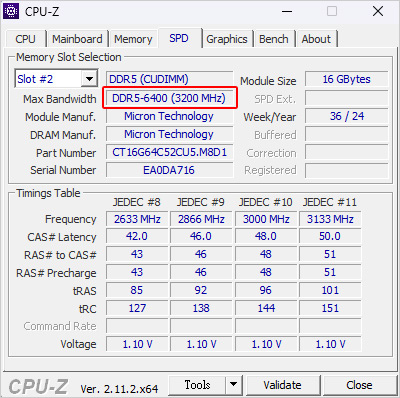This screenshot has width=400, height=398.
Task: Click the 3000 MHz frequency cell
Action: [x=266, y=219]
